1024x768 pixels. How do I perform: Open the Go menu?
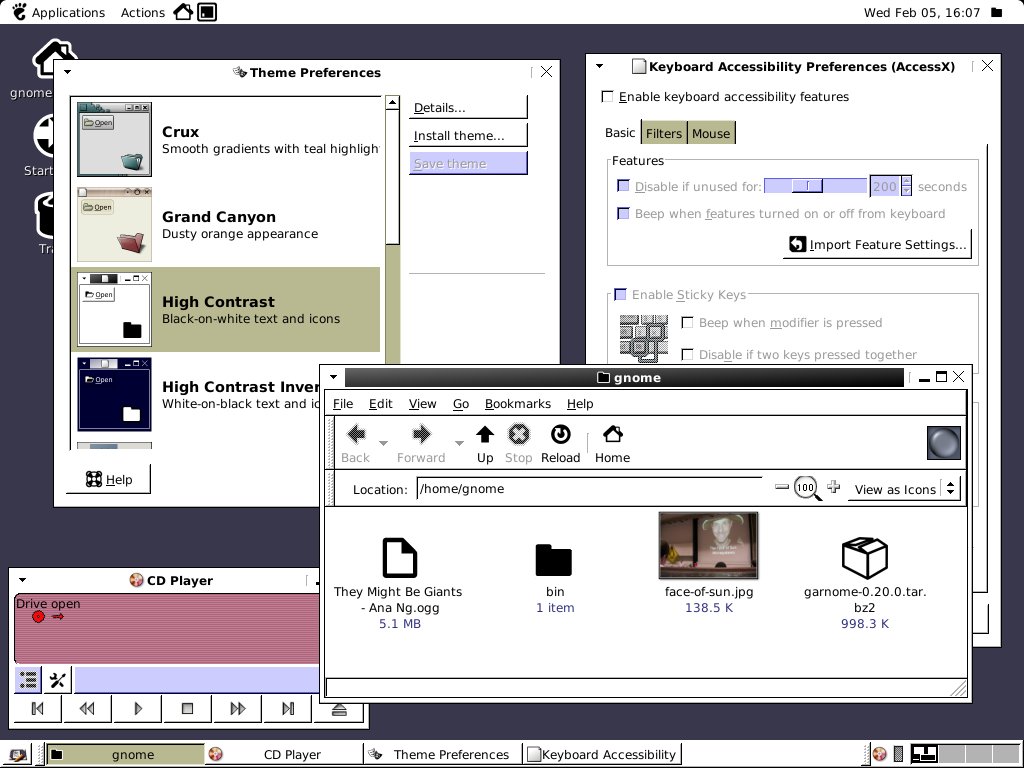(x=461, y=404)
